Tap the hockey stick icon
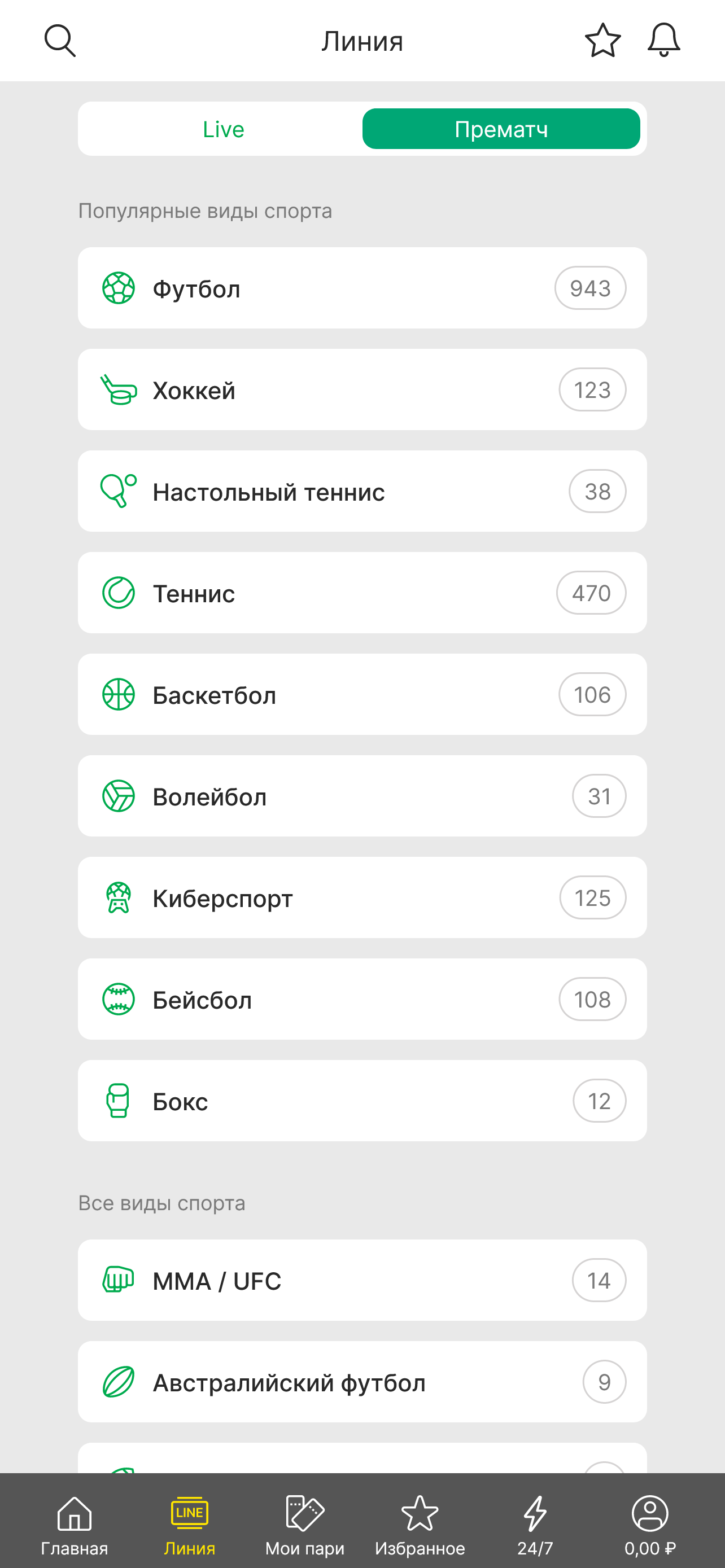Screen dimensions: 725x1568 (x=118, y=389)
